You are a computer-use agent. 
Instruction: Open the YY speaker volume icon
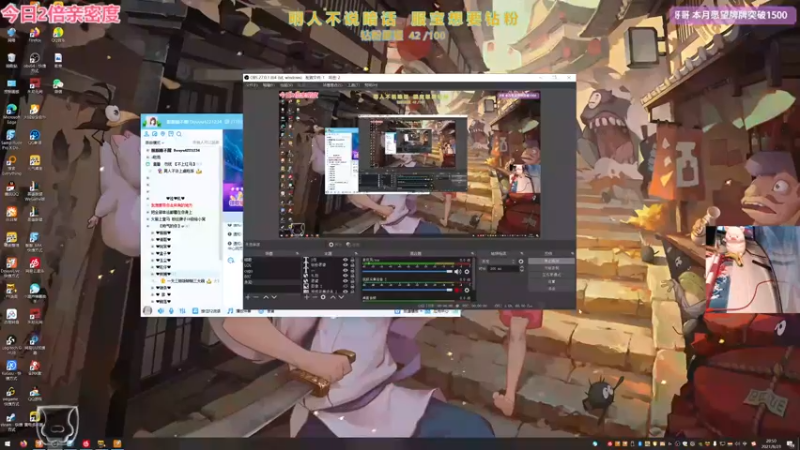161,311
